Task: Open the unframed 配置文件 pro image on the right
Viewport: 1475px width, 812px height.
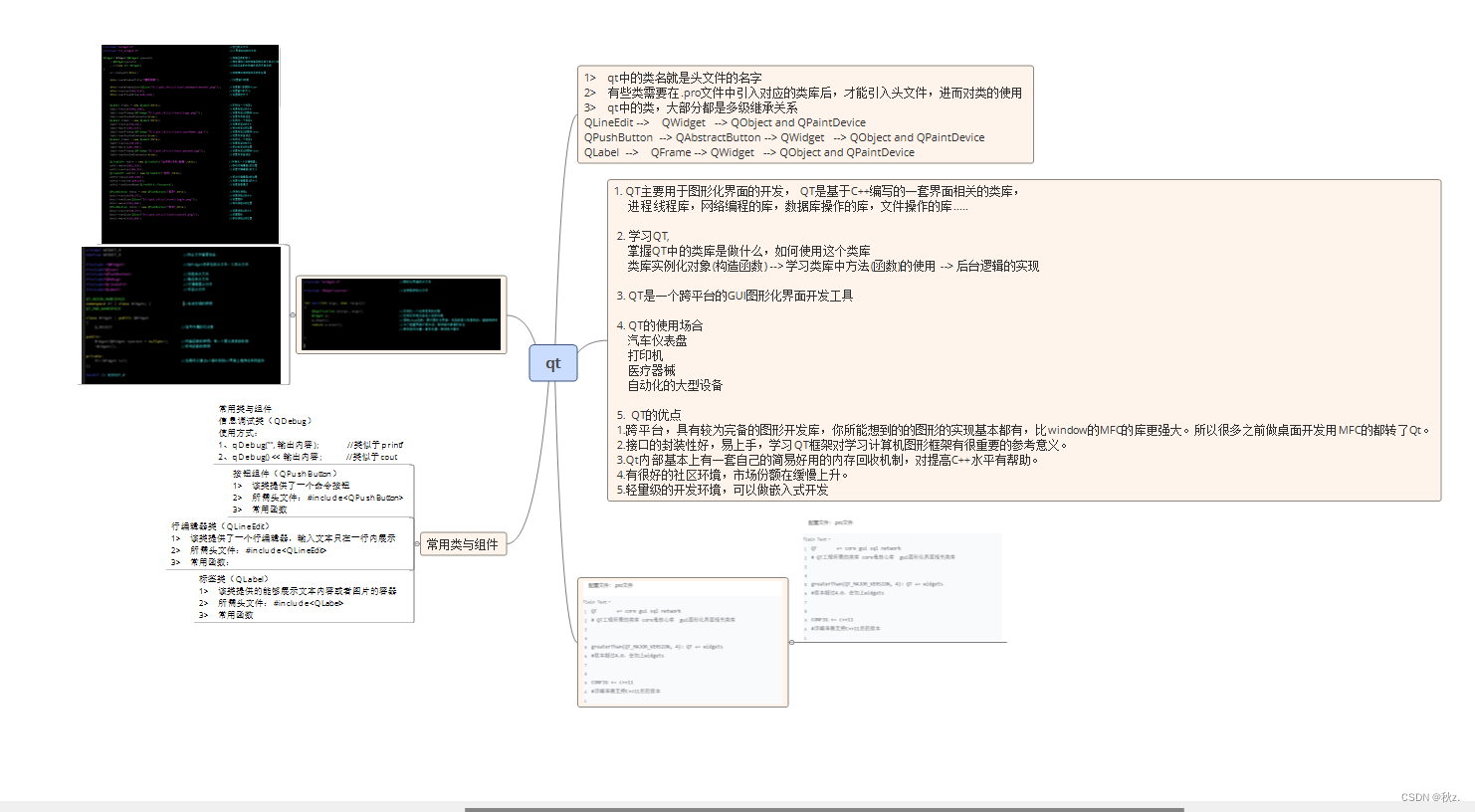Action: (x=904, y=579)
